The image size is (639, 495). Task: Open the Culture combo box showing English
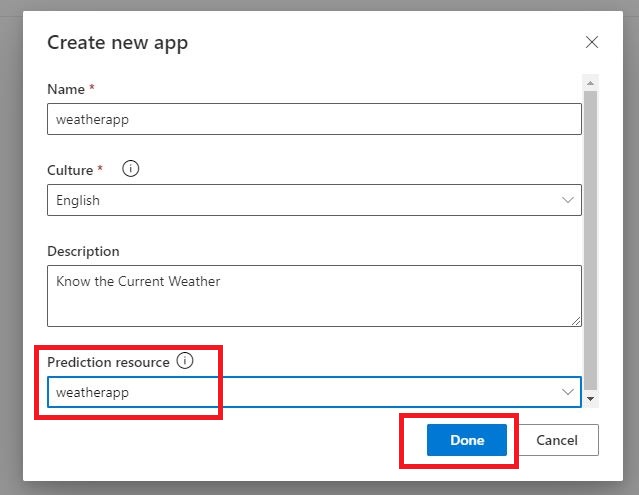tap(300, 200)
